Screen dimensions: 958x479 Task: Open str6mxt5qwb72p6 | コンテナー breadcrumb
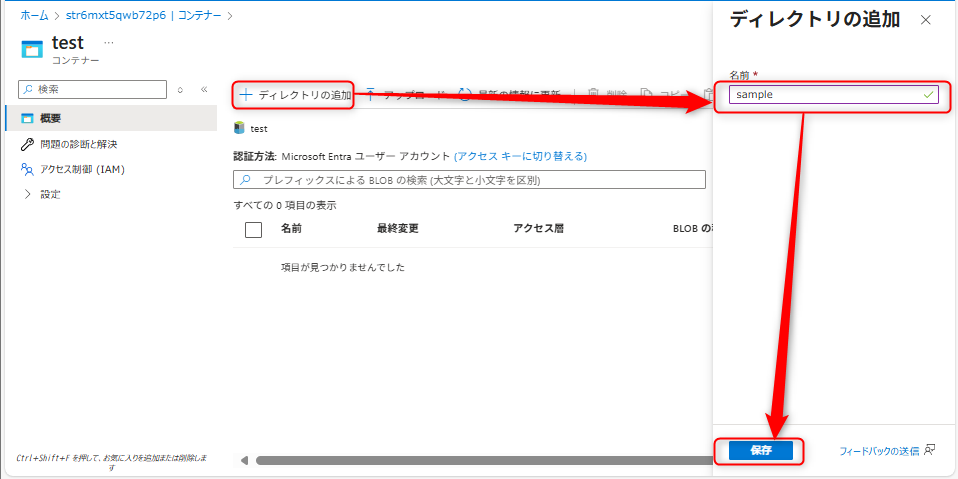pos(144,16)
